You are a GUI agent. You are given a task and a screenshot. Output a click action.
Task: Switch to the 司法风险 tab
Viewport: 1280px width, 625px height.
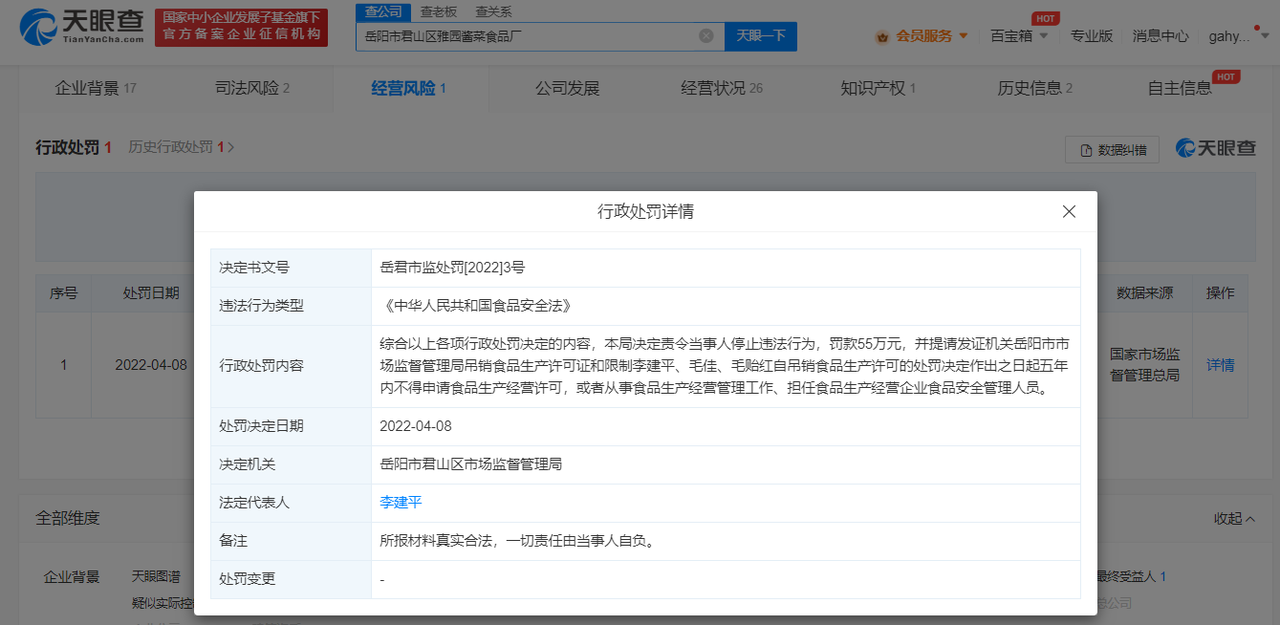click(252, 88)
